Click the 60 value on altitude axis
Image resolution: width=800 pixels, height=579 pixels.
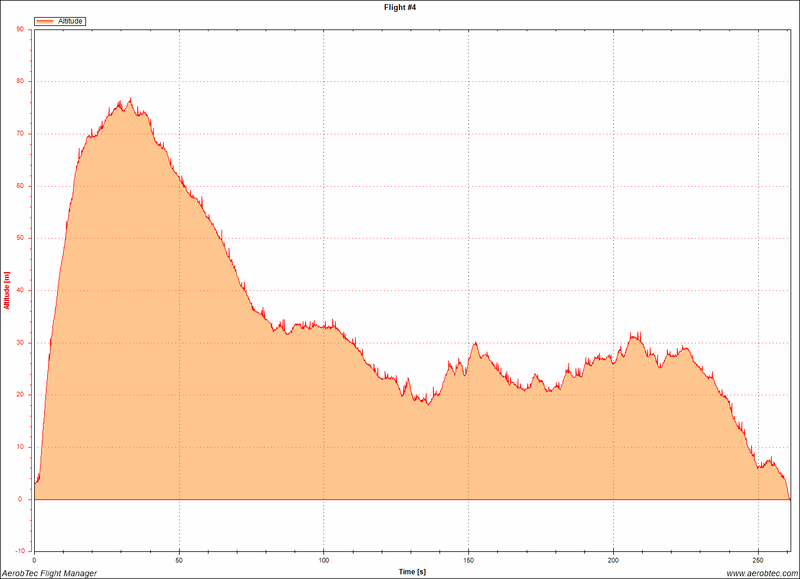coord(20,186)
